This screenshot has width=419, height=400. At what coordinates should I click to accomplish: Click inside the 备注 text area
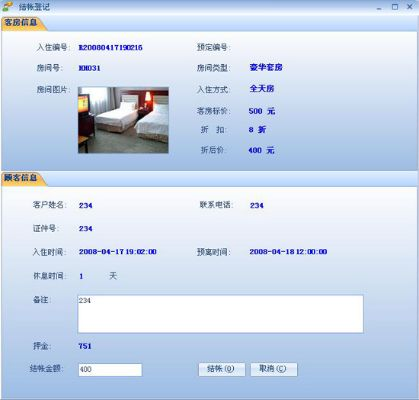(220, 314)
